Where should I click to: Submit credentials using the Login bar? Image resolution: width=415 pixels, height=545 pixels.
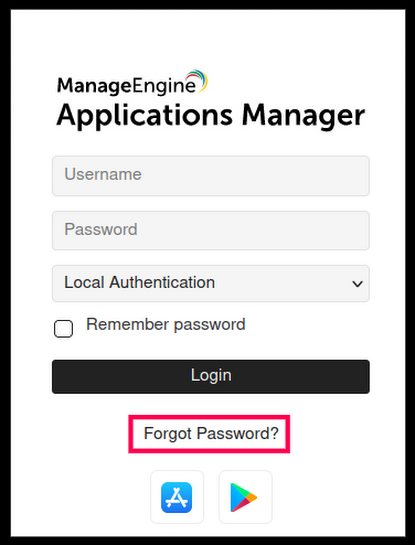pos(211,376)
